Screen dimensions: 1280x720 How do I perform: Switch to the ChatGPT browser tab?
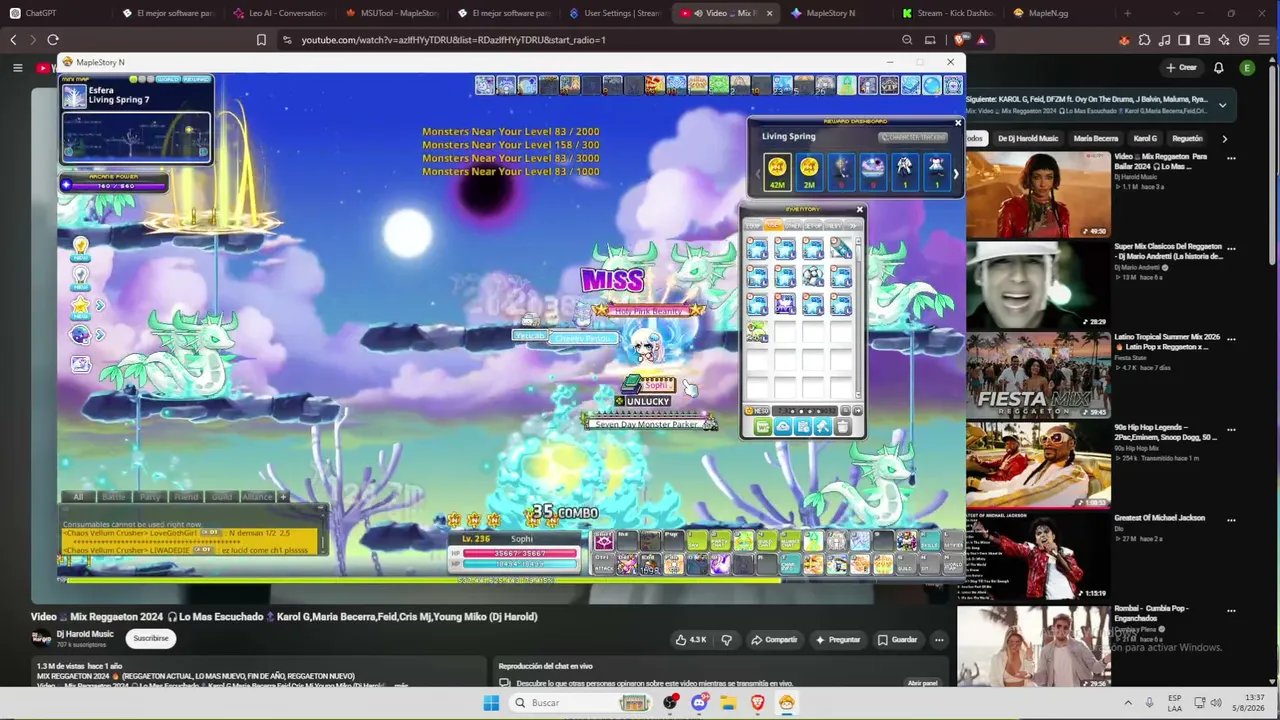pos(54,13)
